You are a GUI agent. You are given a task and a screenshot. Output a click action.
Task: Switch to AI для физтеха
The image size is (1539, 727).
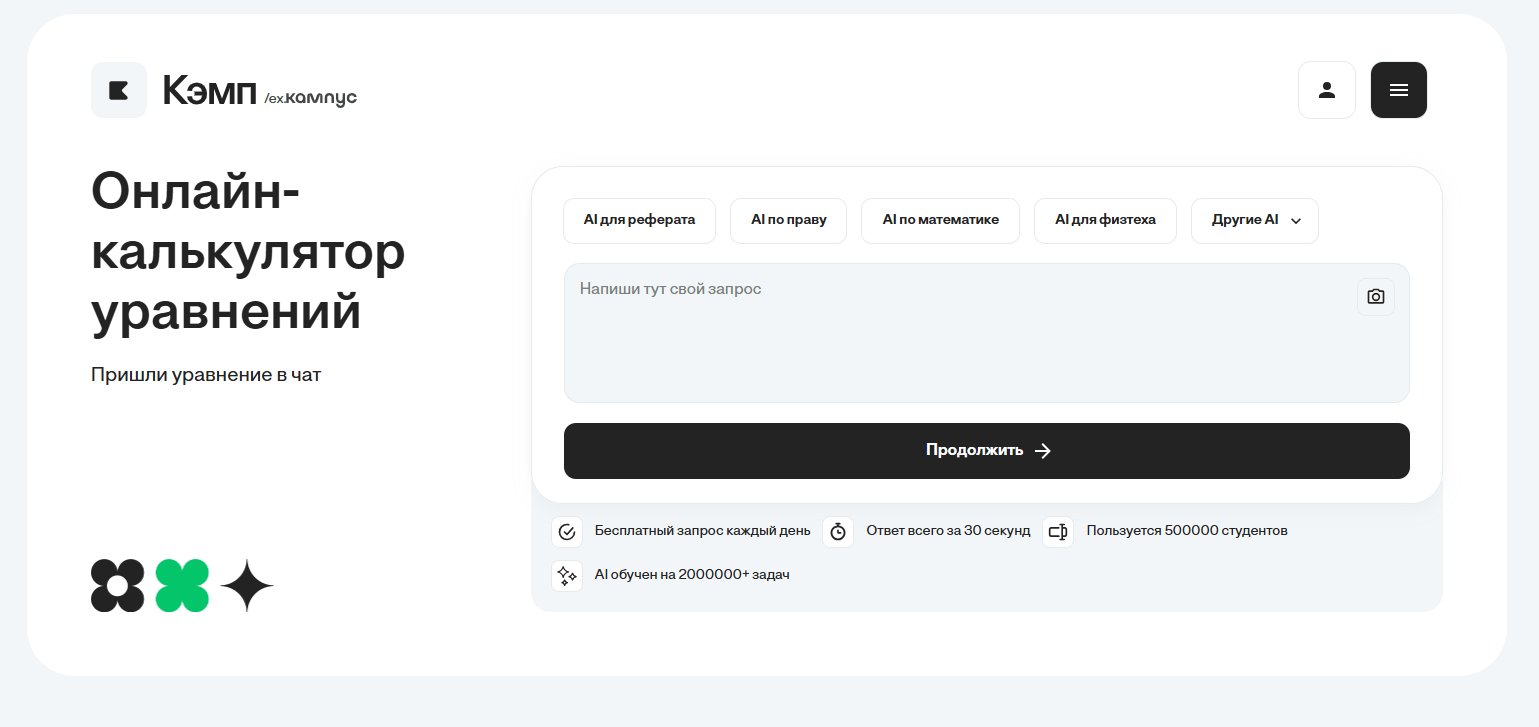(x=1105, y=220)
